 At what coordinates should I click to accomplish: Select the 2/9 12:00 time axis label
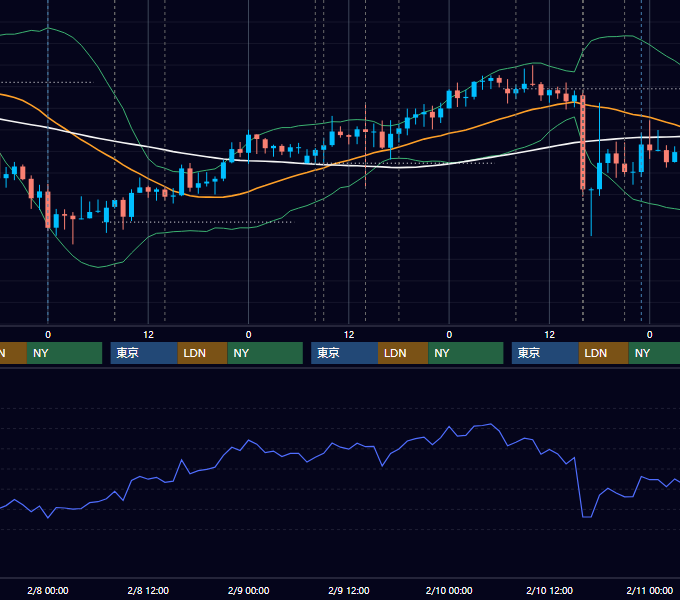click(x=349, y=590)
